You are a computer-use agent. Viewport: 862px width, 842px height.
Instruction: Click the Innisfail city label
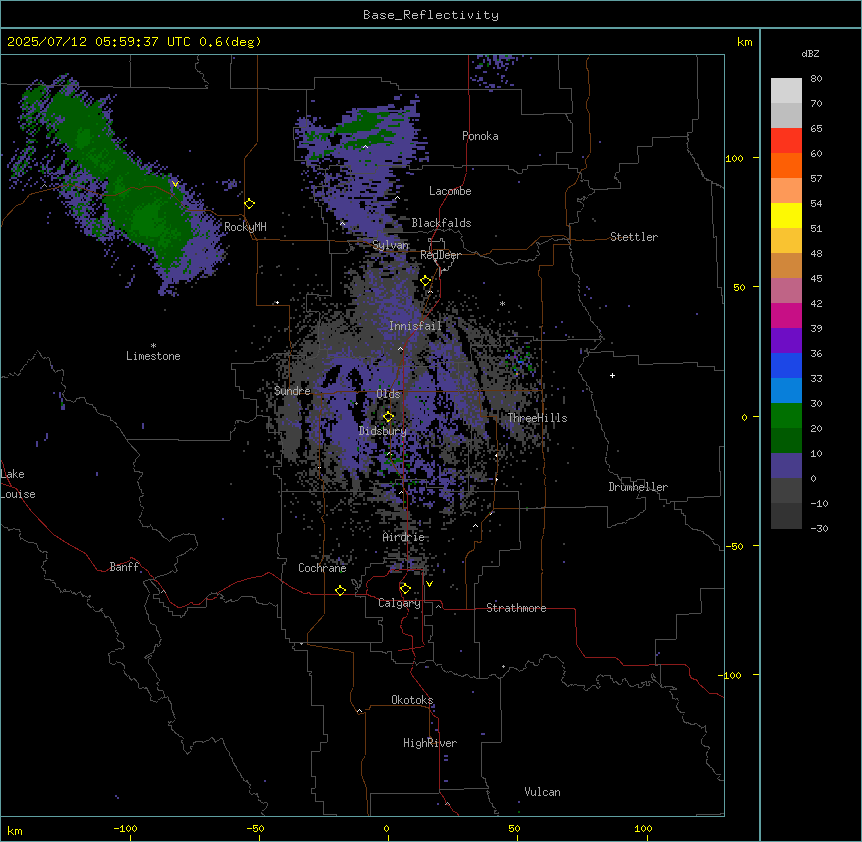pyautogui.click(x=415, y=326)
